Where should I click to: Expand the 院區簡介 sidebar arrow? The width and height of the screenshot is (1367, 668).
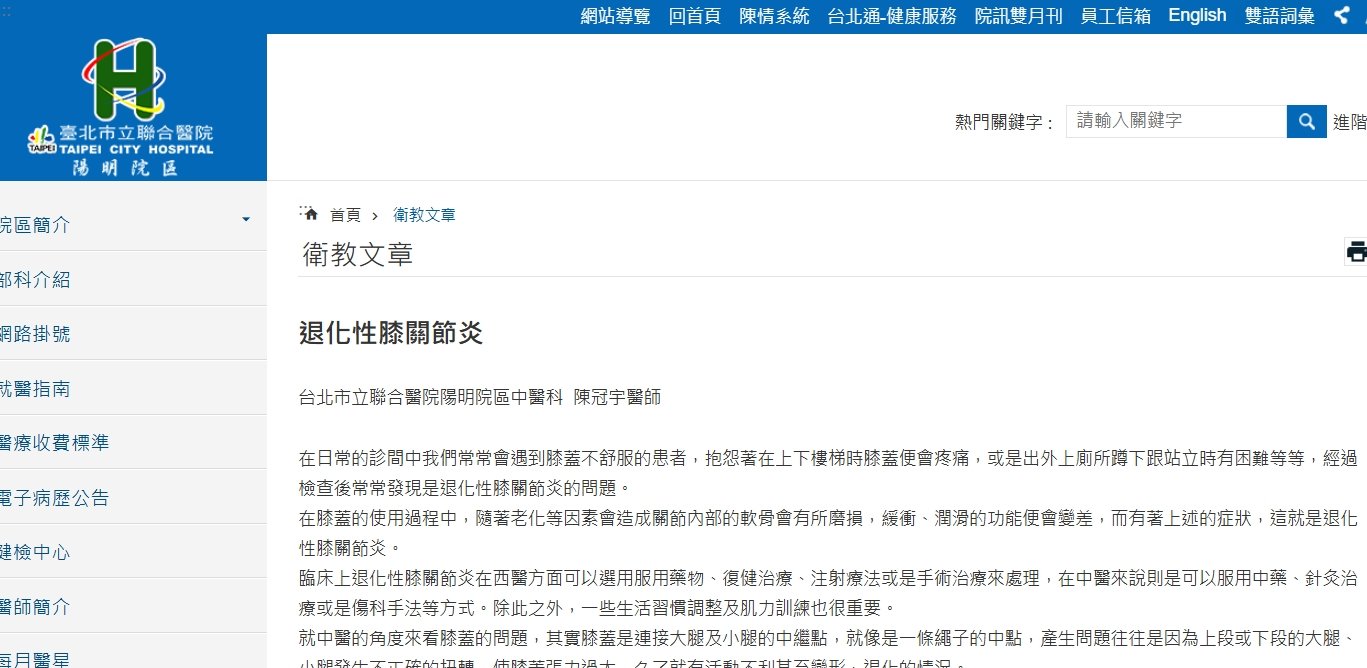[246, 219]
